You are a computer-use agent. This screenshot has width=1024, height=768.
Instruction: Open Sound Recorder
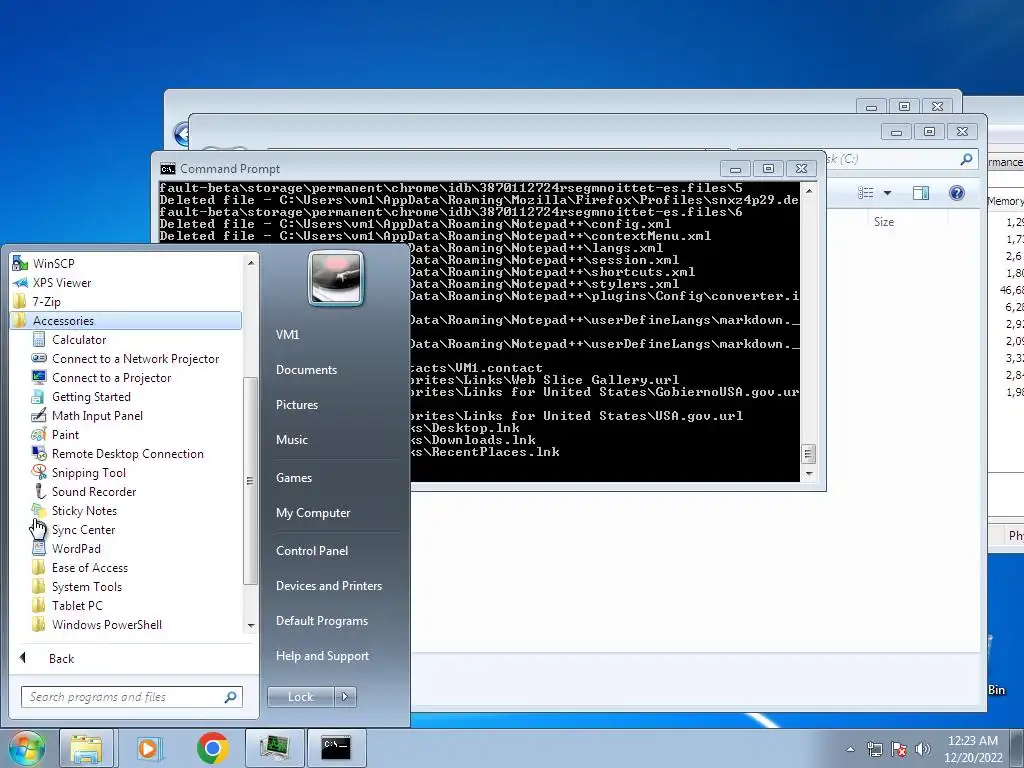click(x=94, y=491)
